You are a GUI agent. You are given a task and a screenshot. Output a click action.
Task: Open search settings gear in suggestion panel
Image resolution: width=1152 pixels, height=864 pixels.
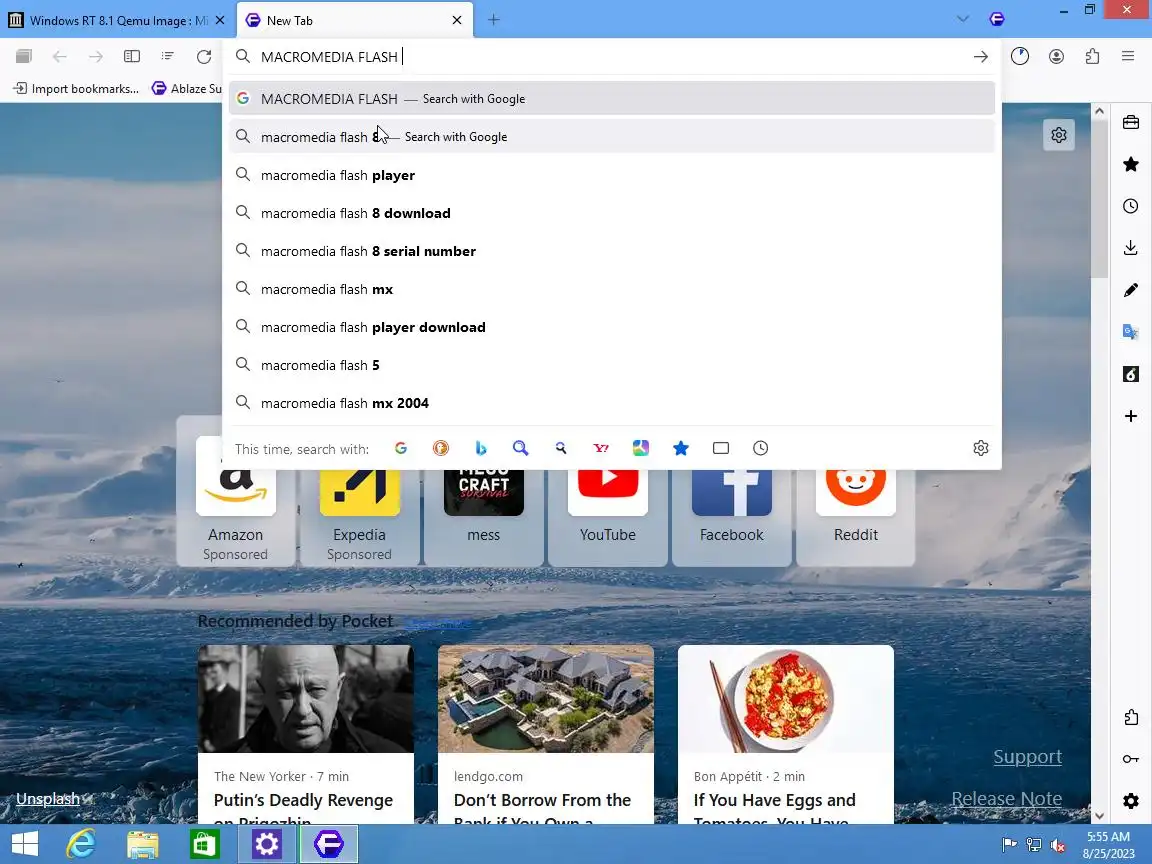(981, 448)
